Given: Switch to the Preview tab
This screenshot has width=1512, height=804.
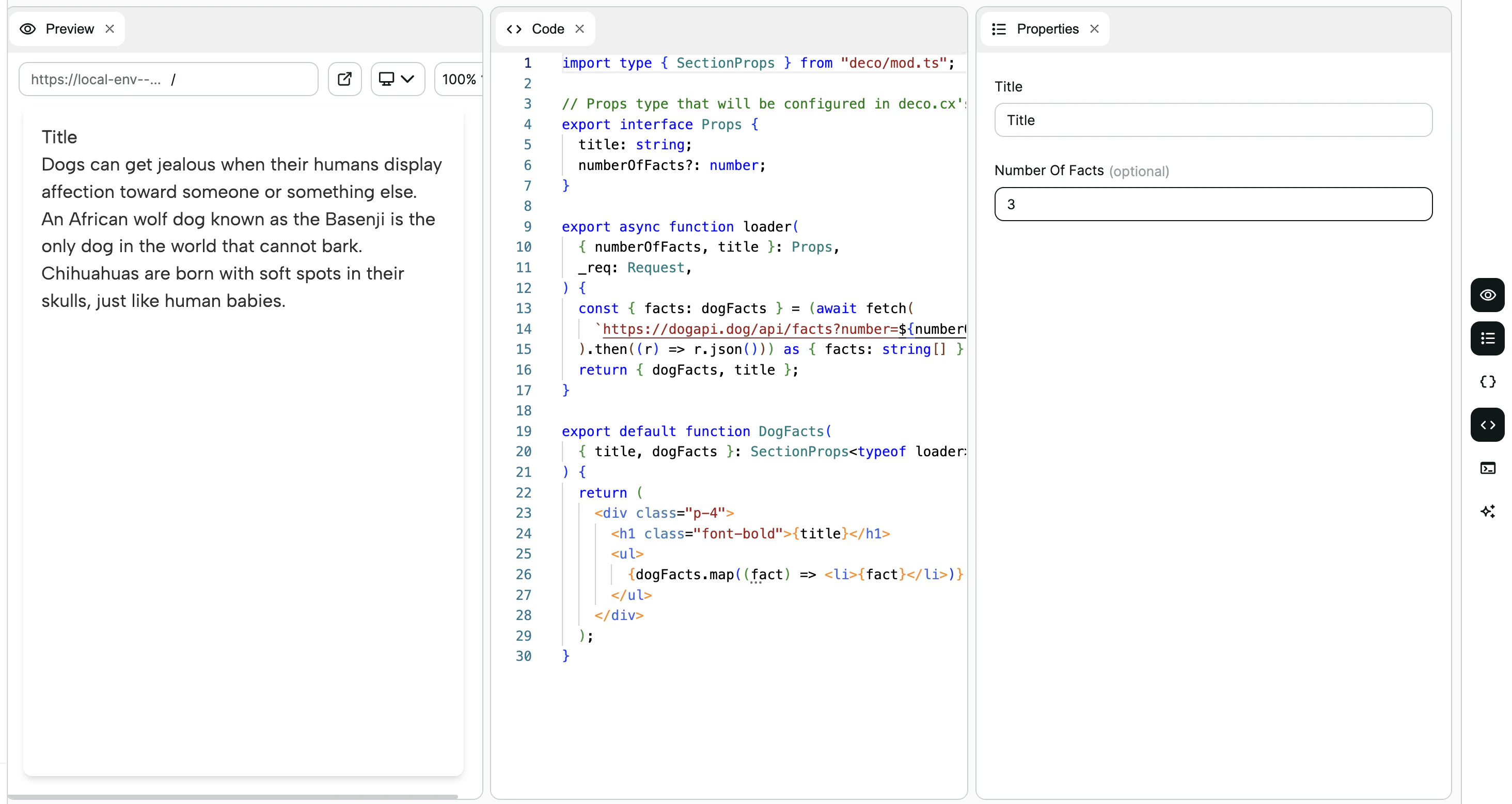Looking at the screenshot, I should pyautogui.click(x=70, y=28).
